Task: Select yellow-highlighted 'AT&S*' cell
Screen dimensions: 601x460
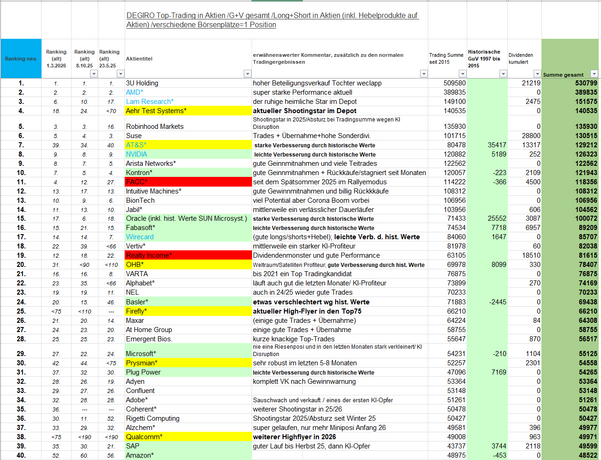Action: tap(188, 145)
